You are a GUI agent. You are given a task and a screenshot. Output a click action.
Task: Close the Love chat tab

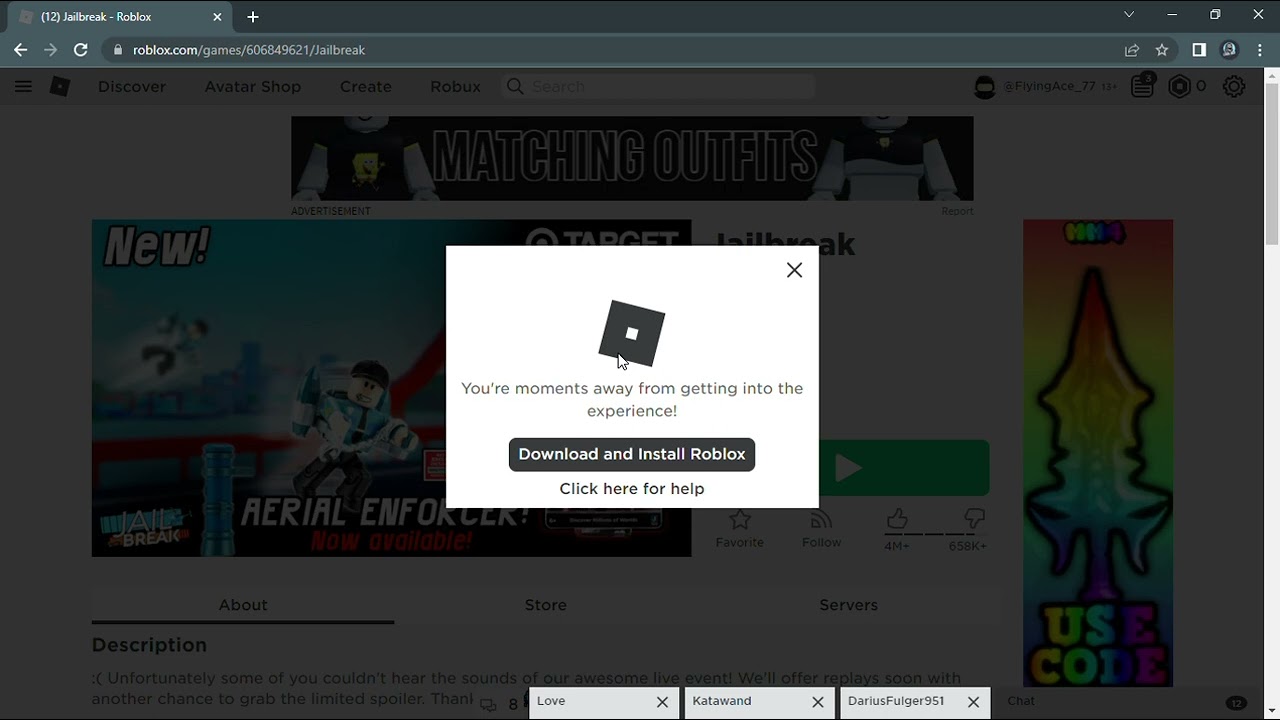click(x=662, y=702)
